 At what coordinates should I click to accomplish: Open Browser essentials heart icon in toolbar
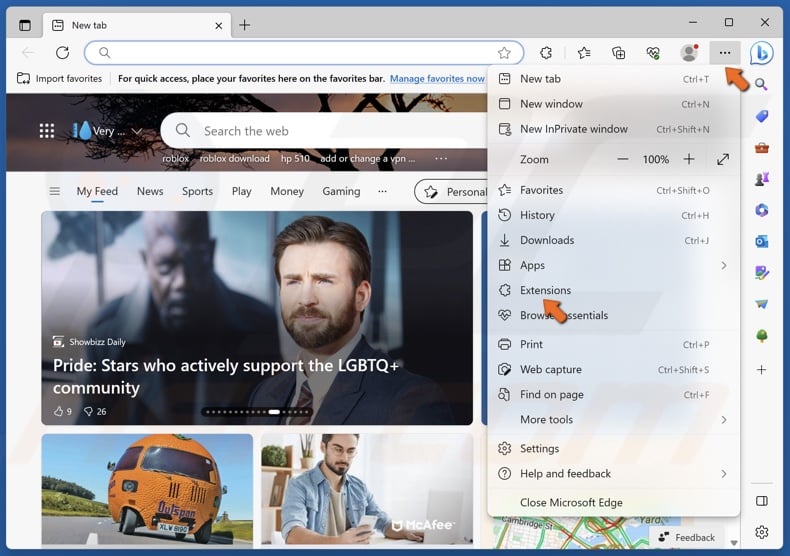point(653,53)
